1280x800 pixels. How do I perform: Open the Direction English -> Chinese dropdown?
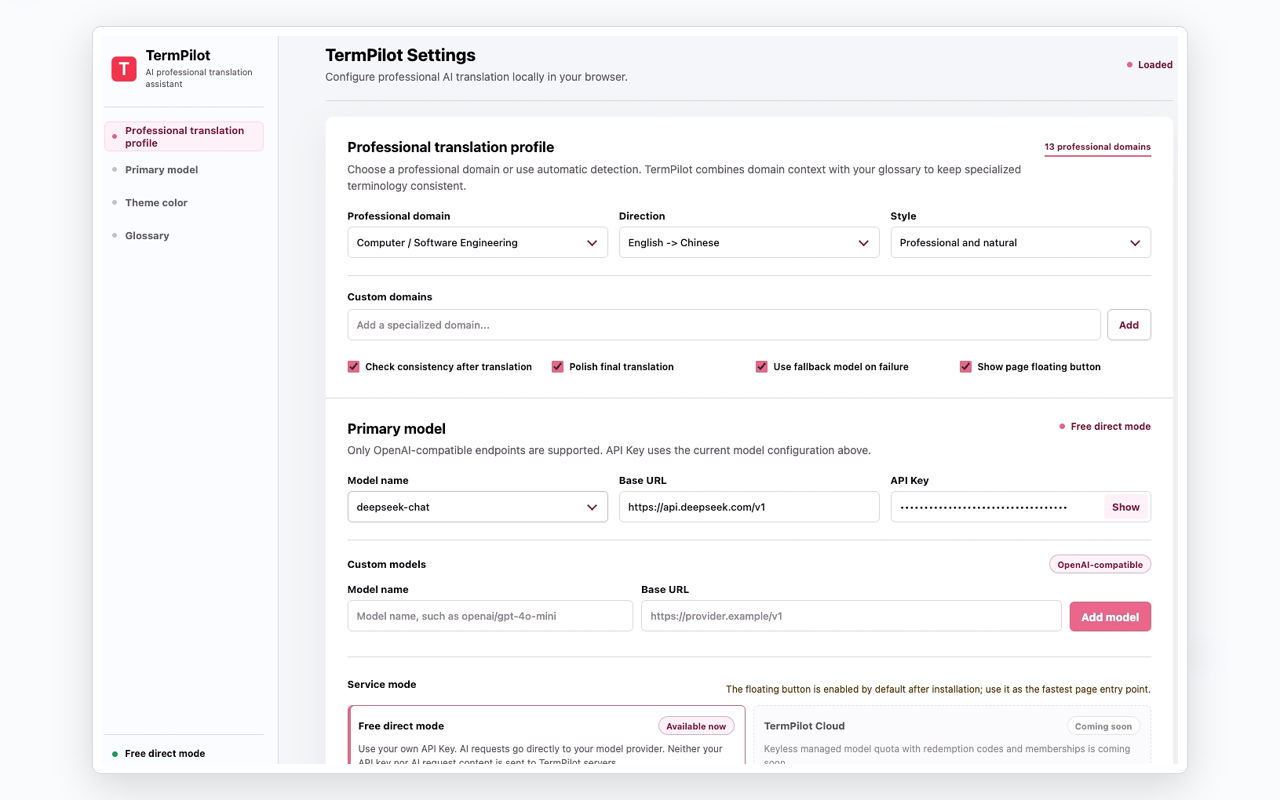tap(749, 243)
